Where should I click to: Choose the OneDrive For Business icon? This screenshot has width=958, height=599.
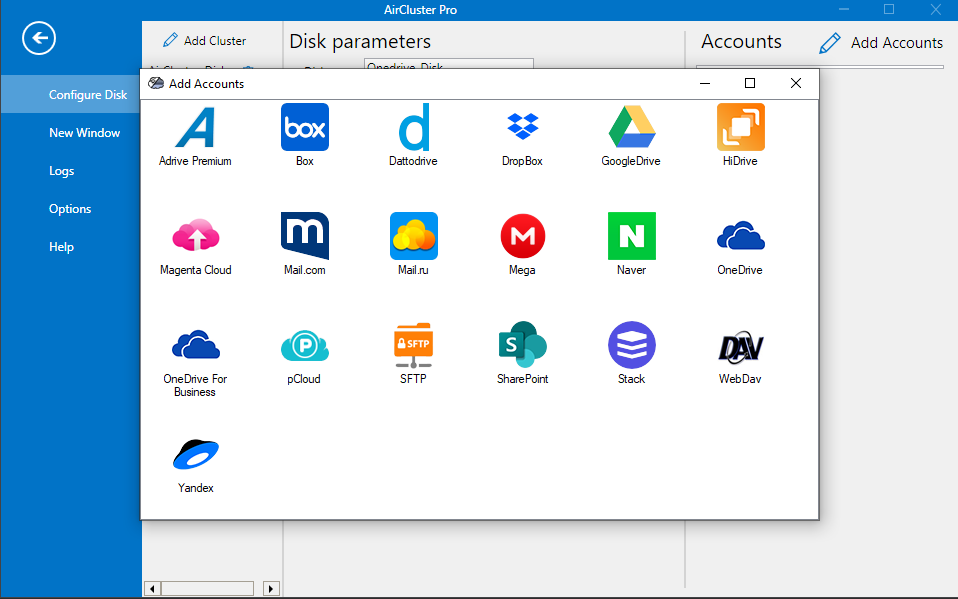coord(196,345)
